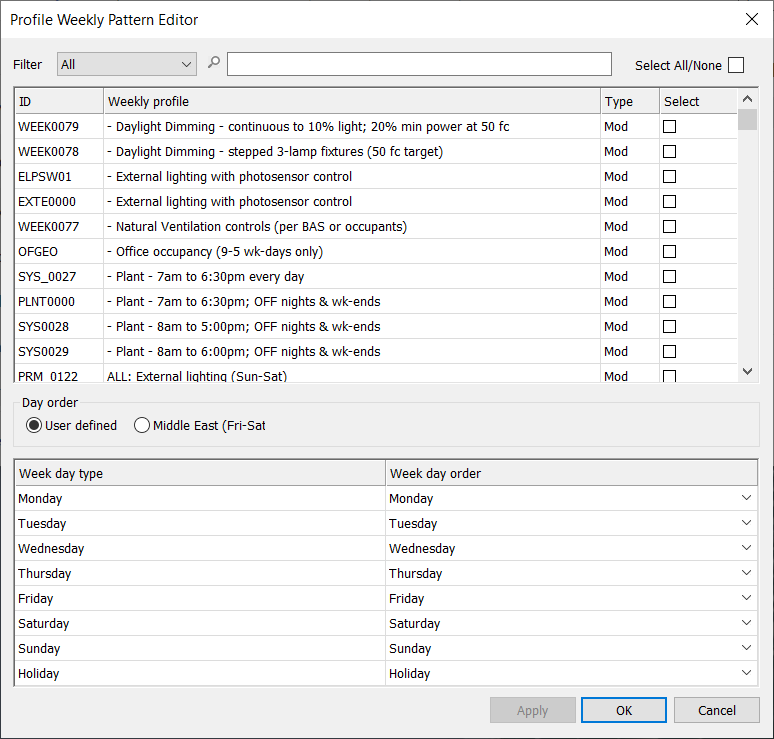Check the Select box for EXTE0000

[669, 201]
